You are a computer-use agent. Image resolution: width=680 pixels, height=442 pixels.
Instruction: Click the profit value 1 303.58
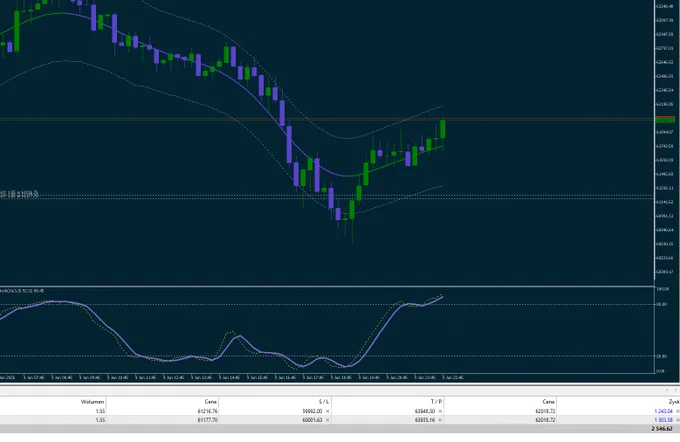coord(664,420)
